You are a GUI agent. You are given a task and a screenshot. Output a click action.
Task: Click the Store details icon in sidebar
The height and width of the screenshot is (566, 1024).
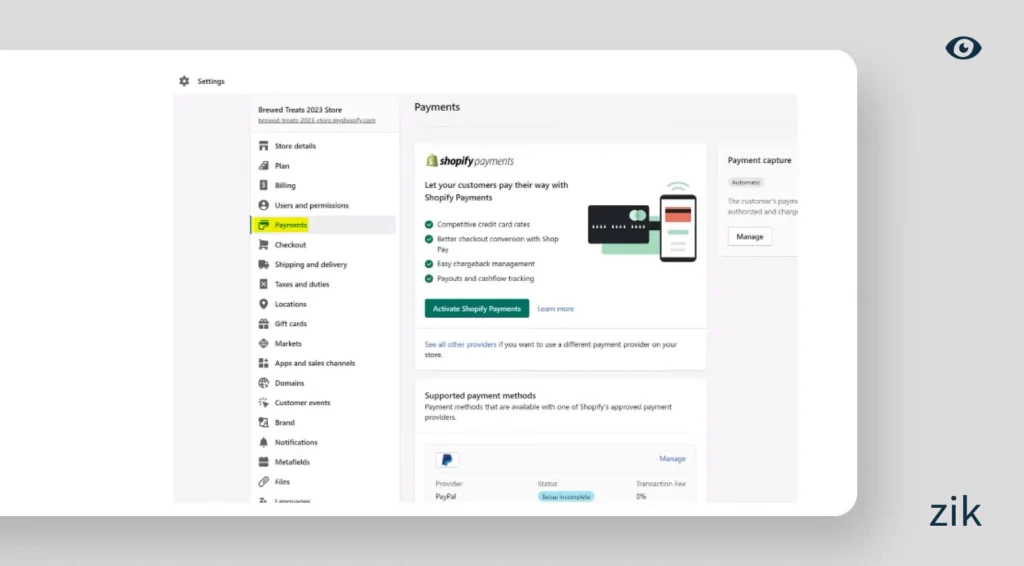point(264,146)
